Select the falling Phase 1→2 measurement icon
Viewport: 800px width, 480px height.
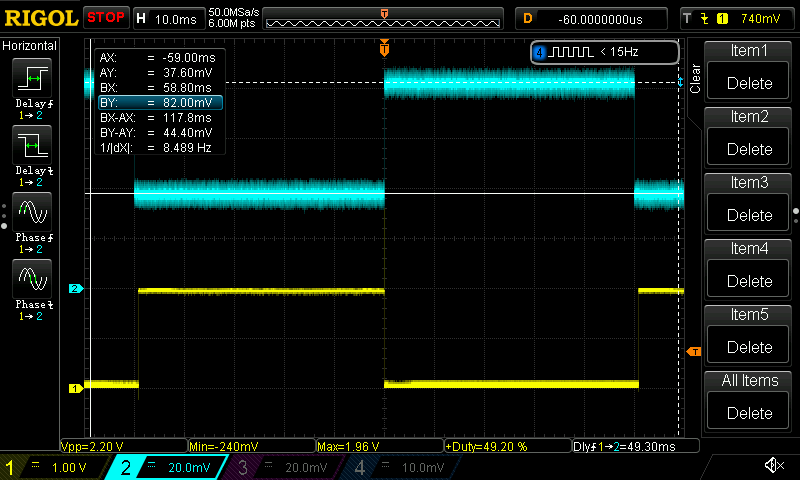[x=32, y=279]
